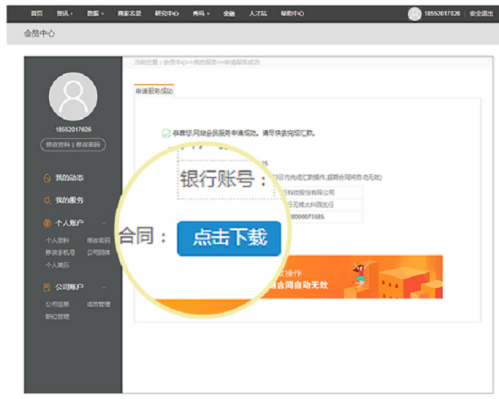The height and width of the screenshot is (399, 499).
Task: Open the 数据 dropdown in top navigation
Action: pos(95,14)
